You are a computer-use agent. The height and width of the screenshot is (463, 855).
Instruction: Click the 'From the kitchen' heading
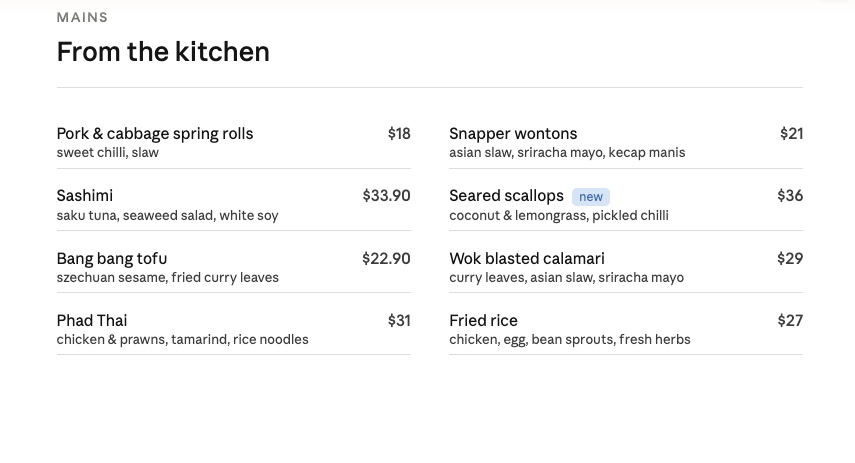click(163, 52)
